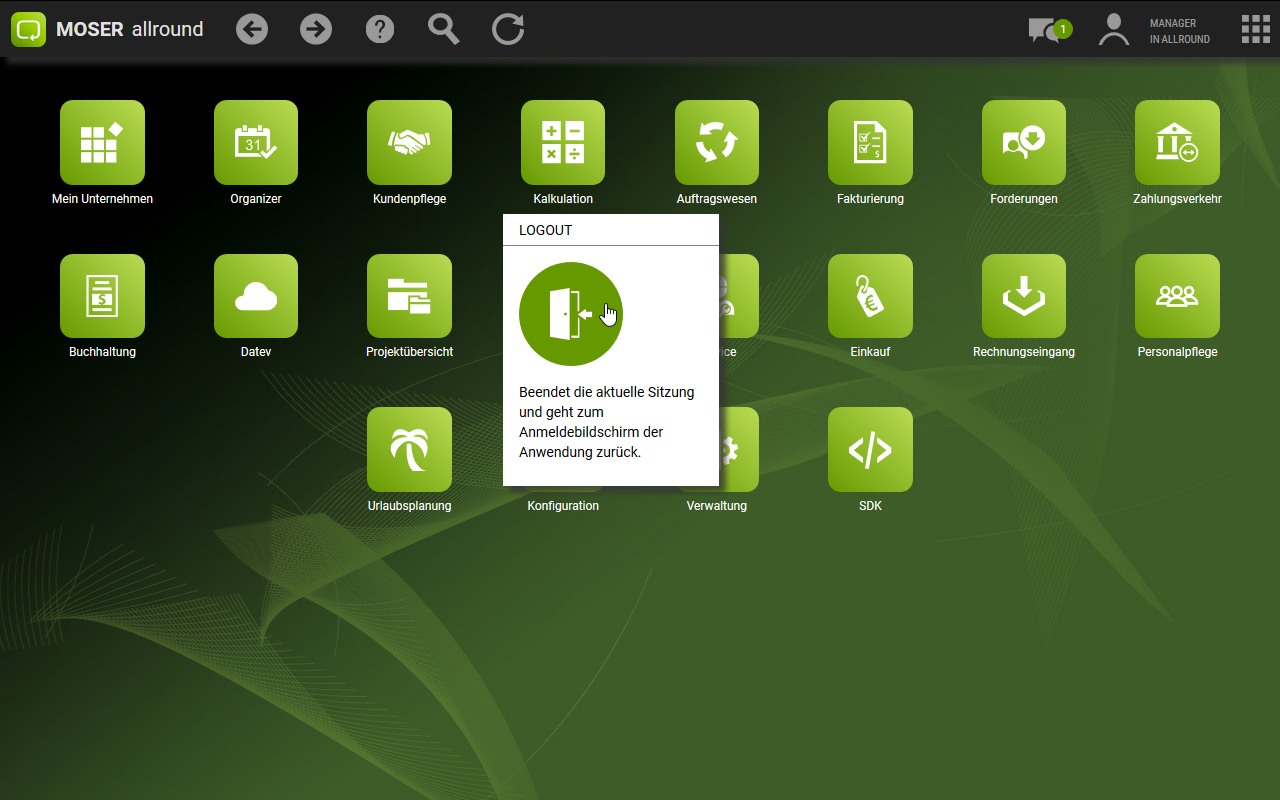Open the Forderungen module
The image size is (1280, 800).
click(1024, 143)
